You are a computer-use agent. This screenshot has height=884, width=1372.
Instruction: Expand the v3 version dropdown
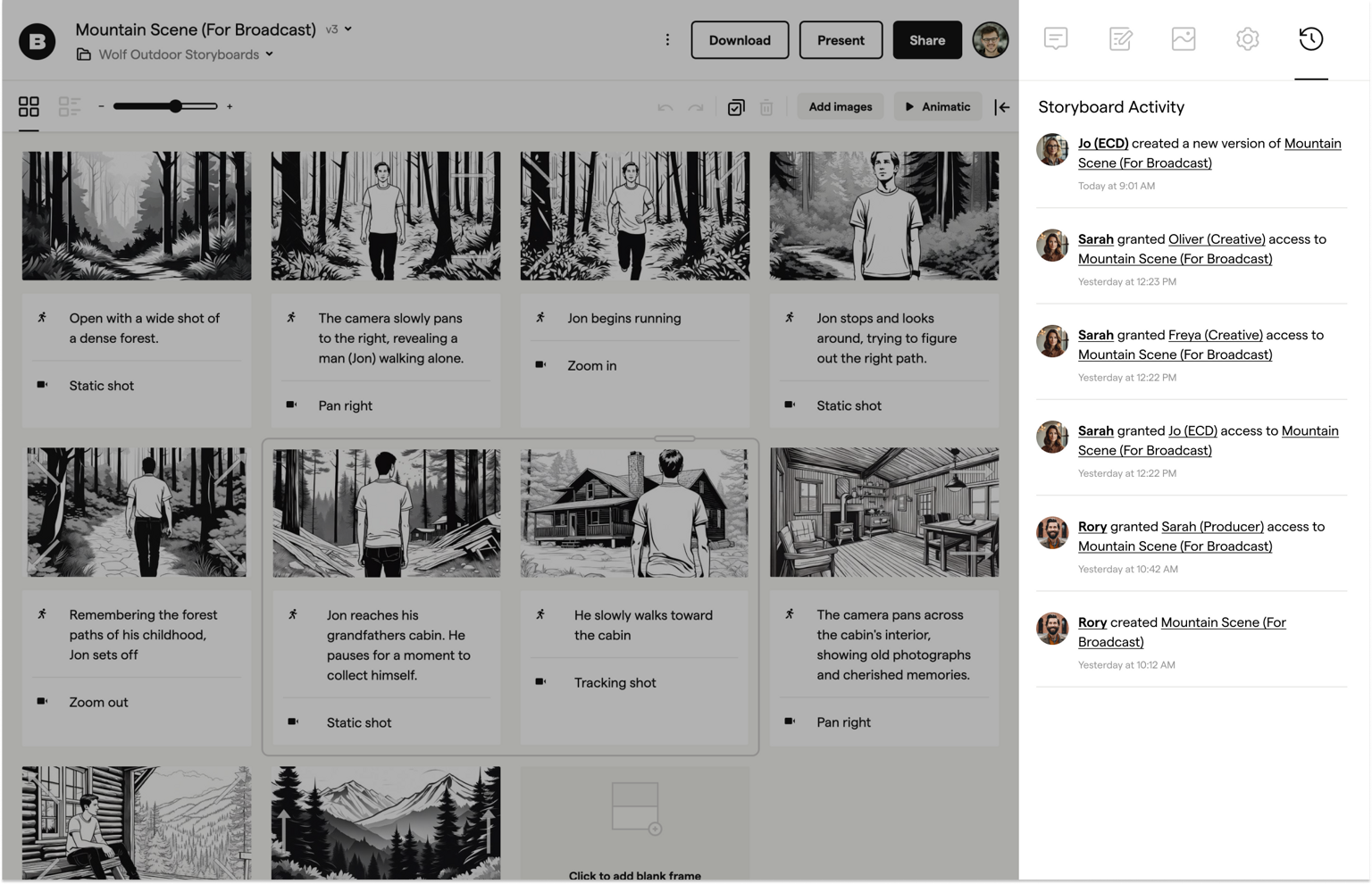[x=339, y=29]
